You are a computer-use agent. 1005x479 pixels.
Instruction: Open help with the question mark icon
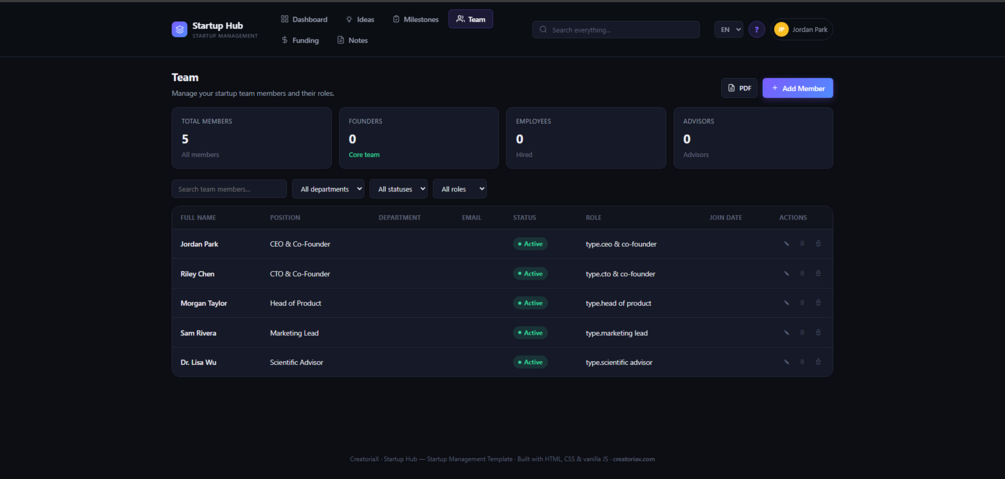[757, 29]
